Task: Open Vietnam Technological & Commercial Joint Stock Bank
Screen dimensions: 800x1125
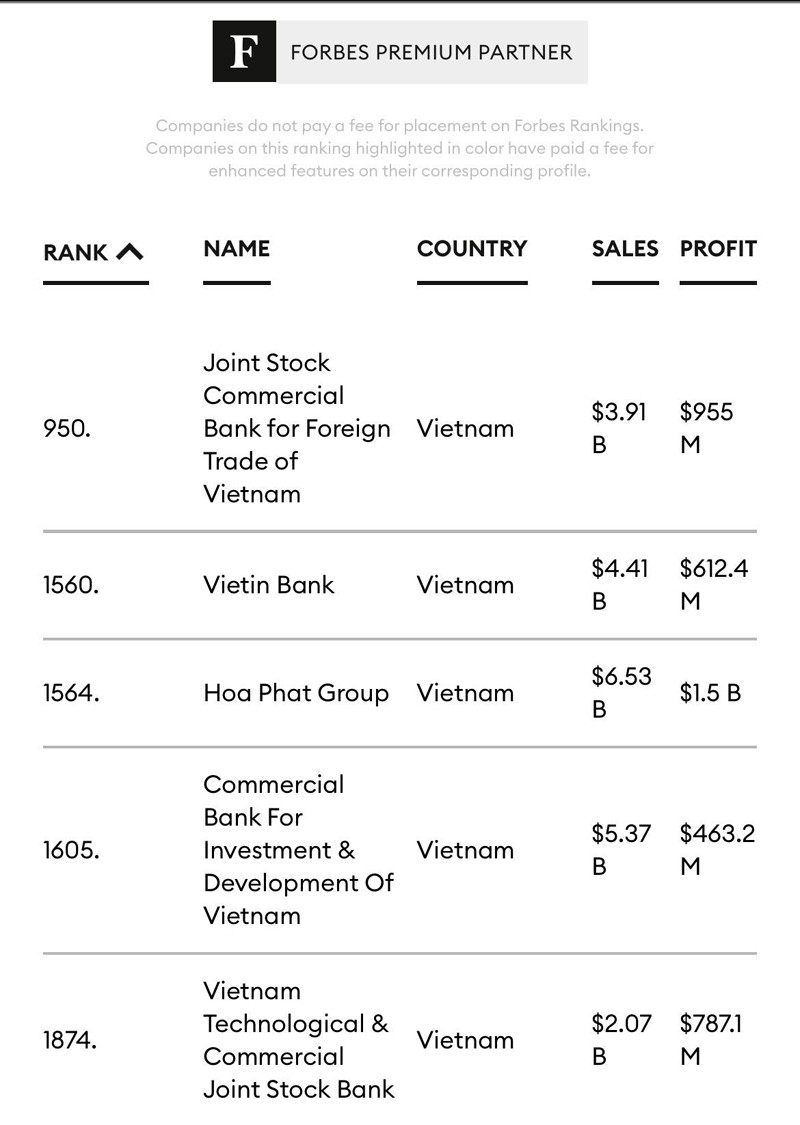Action: tap(298, 1040)
